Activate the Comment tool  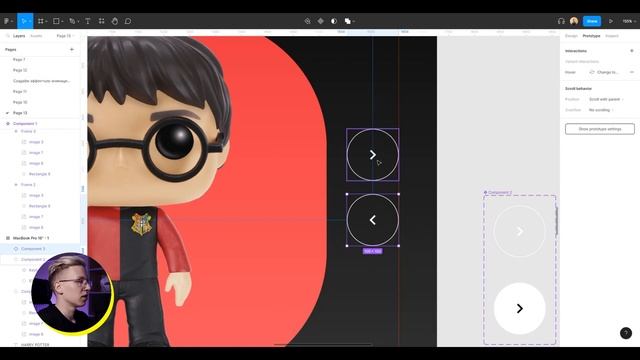coord(128,21)
